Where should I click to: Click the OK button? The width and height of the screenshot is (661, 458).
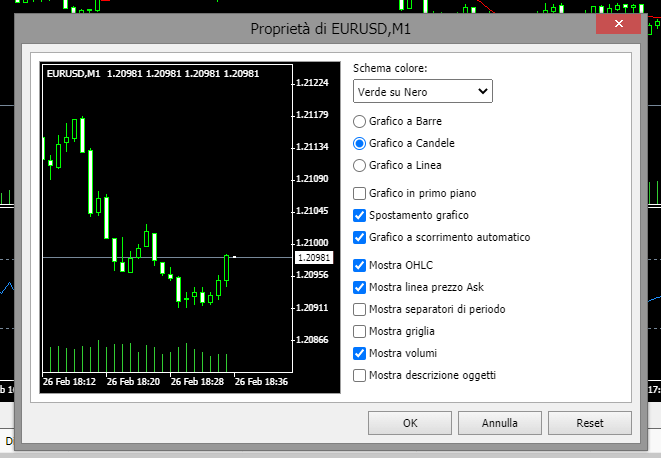[x=410, y=423]
